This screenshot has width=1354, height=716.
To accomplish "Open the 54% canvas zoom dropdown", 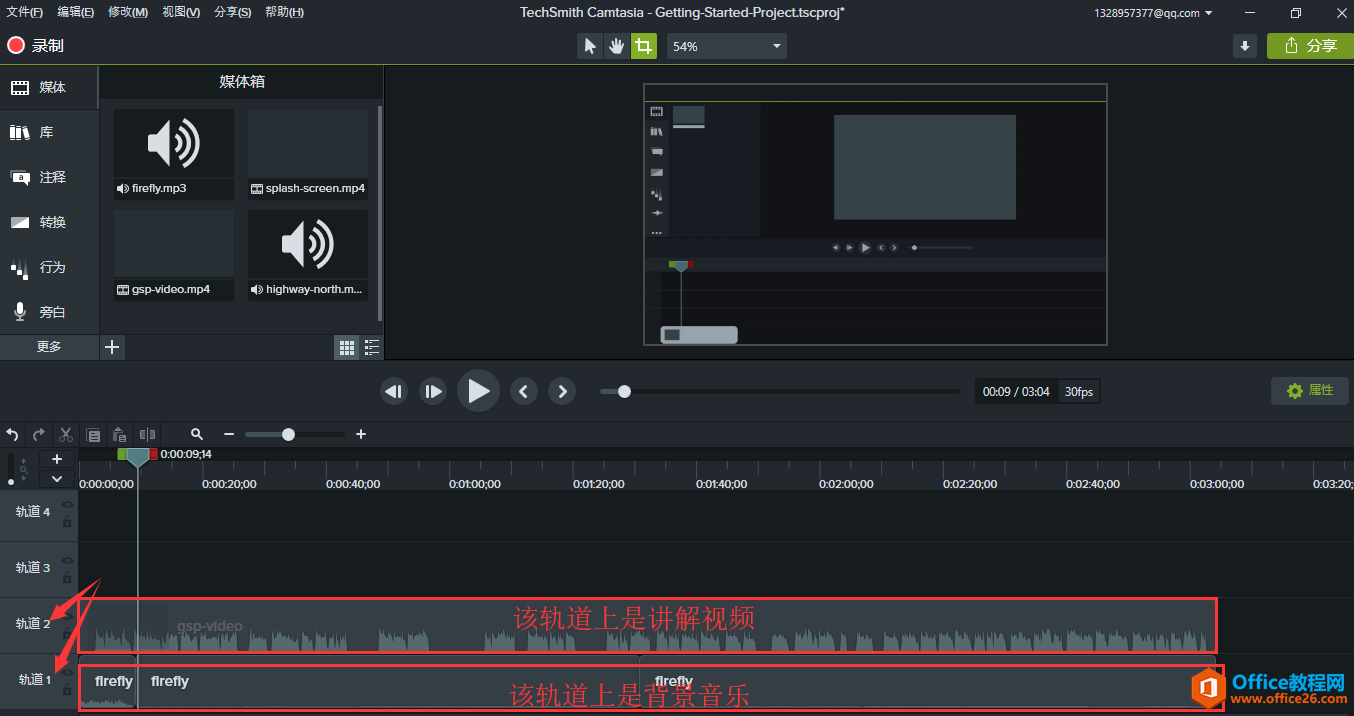I will click(x=726, y=46).
